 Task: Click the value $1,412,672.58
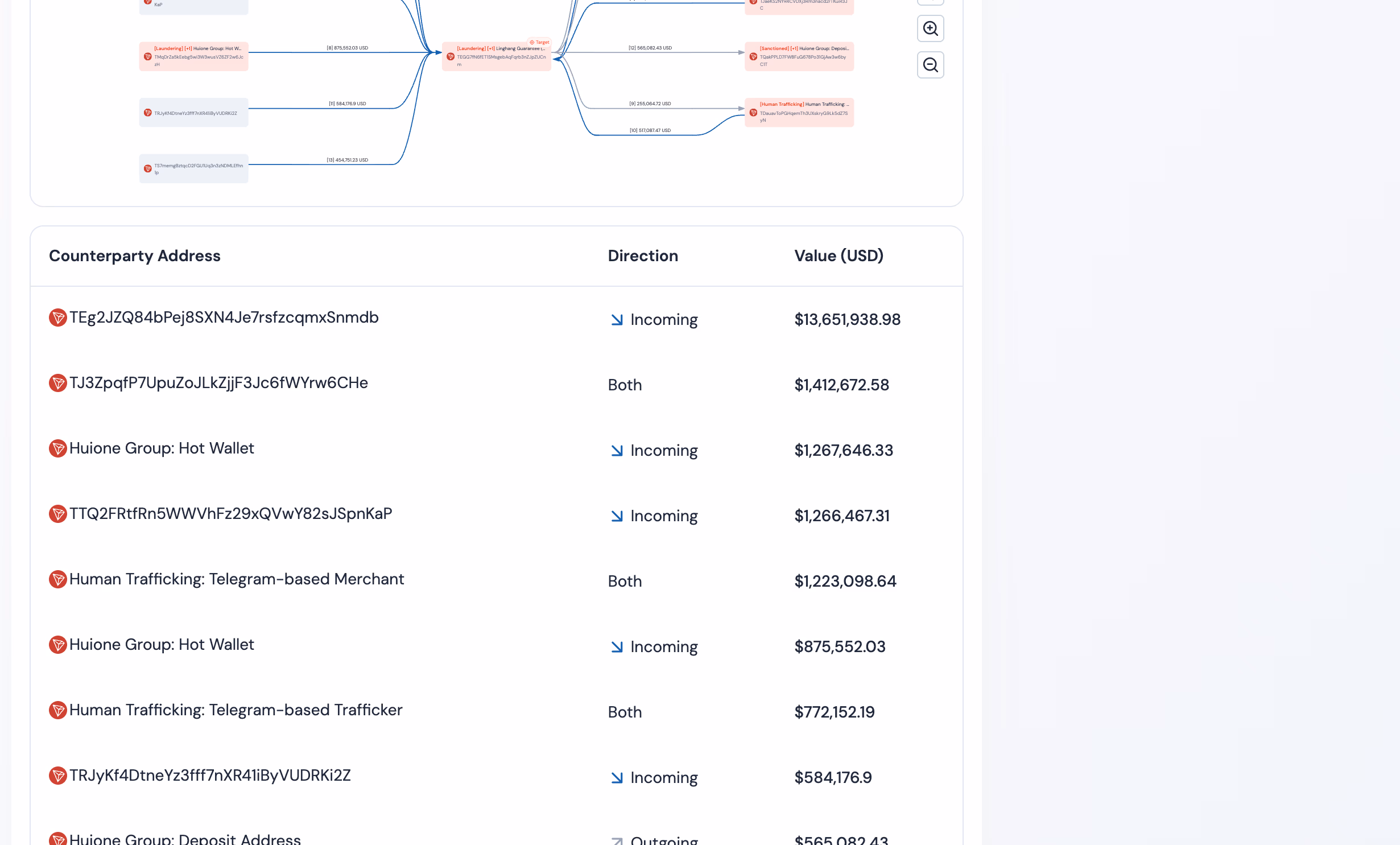pyautogui.click(x=842, y=385)
